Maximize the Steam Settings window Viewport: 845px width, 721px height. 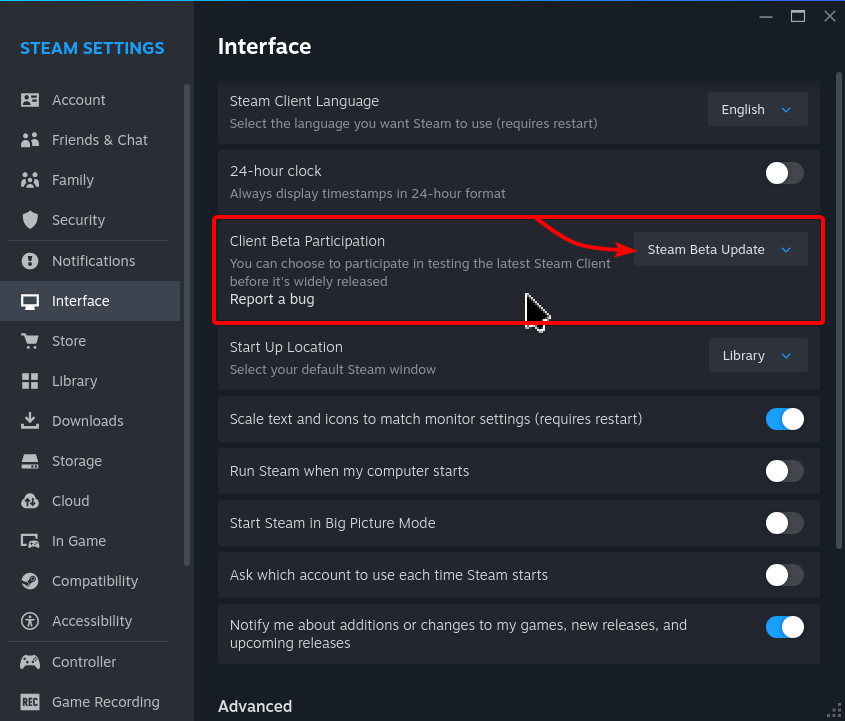[798, 16]
